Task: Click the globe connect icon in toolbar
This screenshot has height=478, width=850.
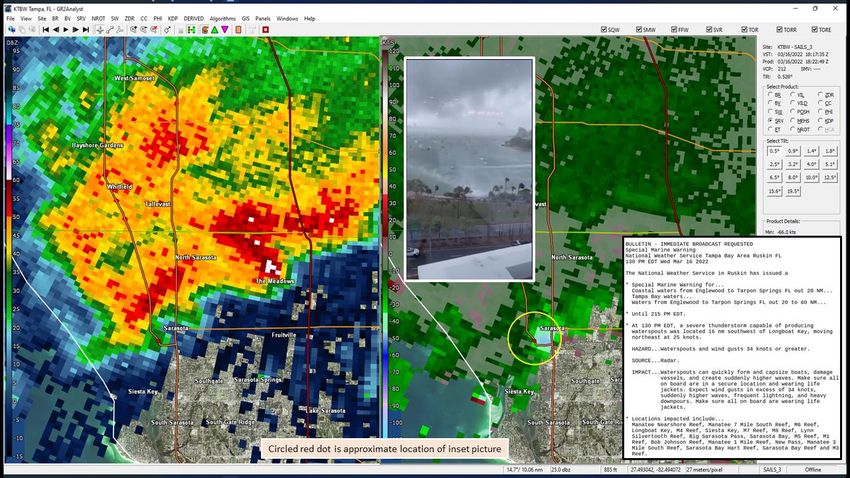Action: 11,29
